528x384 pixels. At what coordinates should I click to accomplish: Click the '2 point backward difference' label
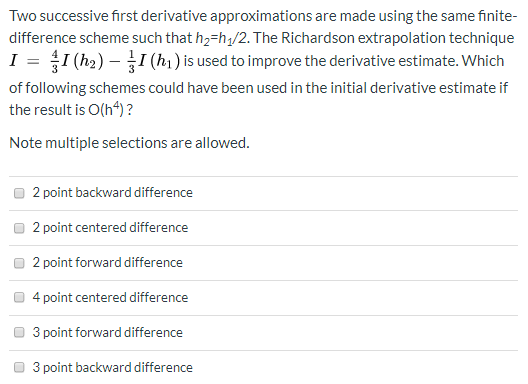pyautogui.click(x=112, y=193)
